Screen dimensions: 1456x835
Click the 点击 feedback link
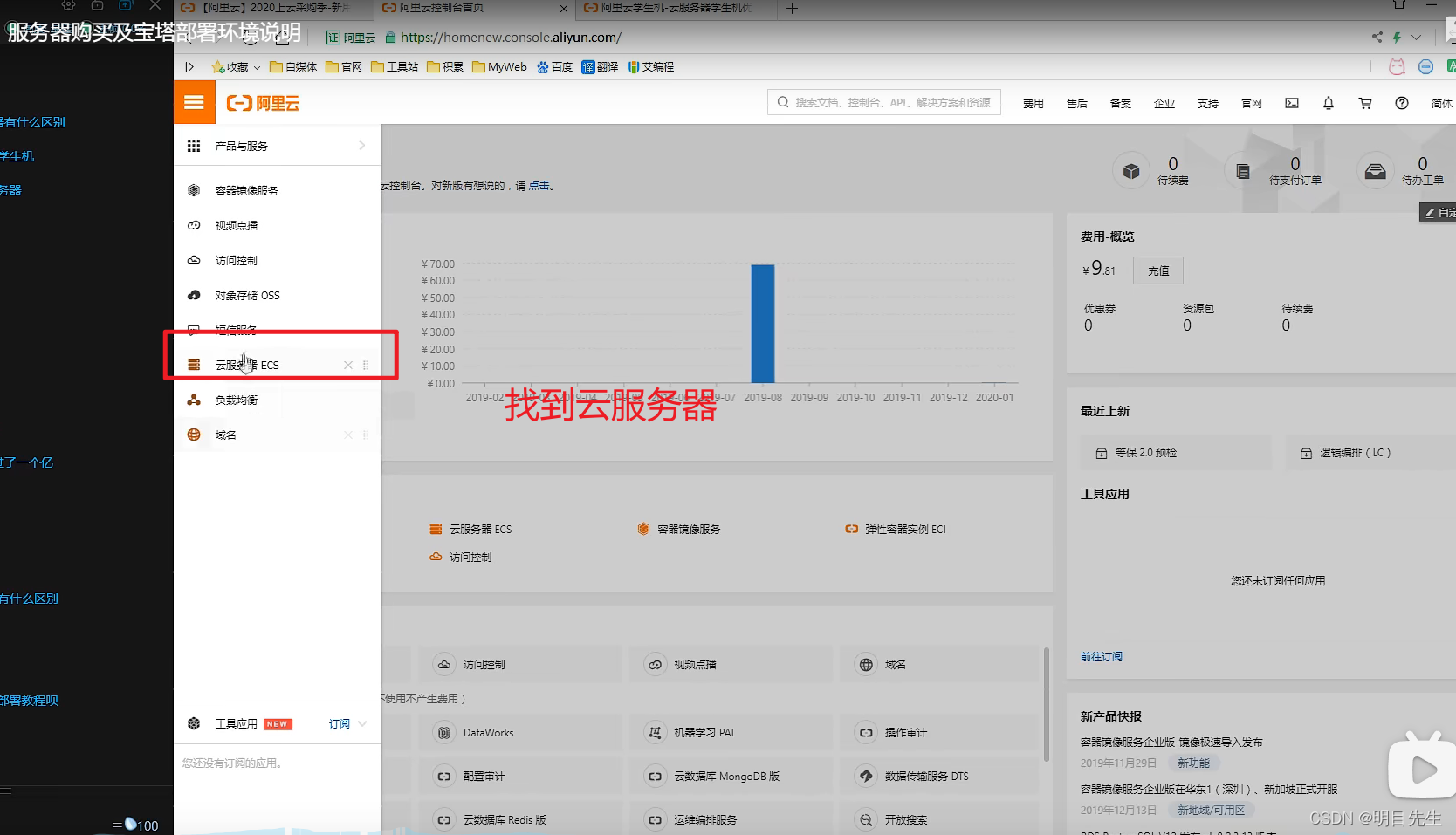[x=539, y=185]
